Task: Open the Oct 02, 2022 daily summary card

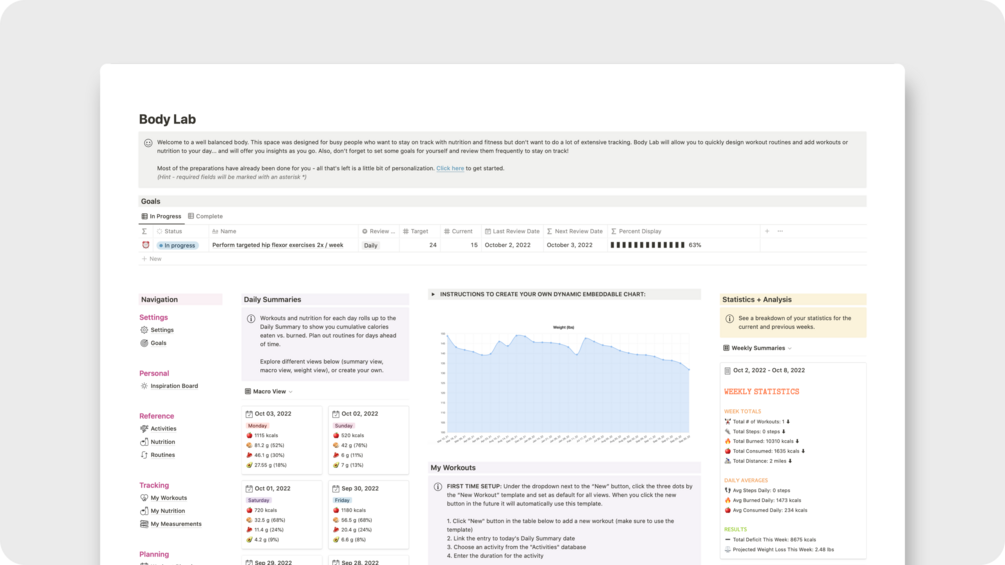Action: 369,440
